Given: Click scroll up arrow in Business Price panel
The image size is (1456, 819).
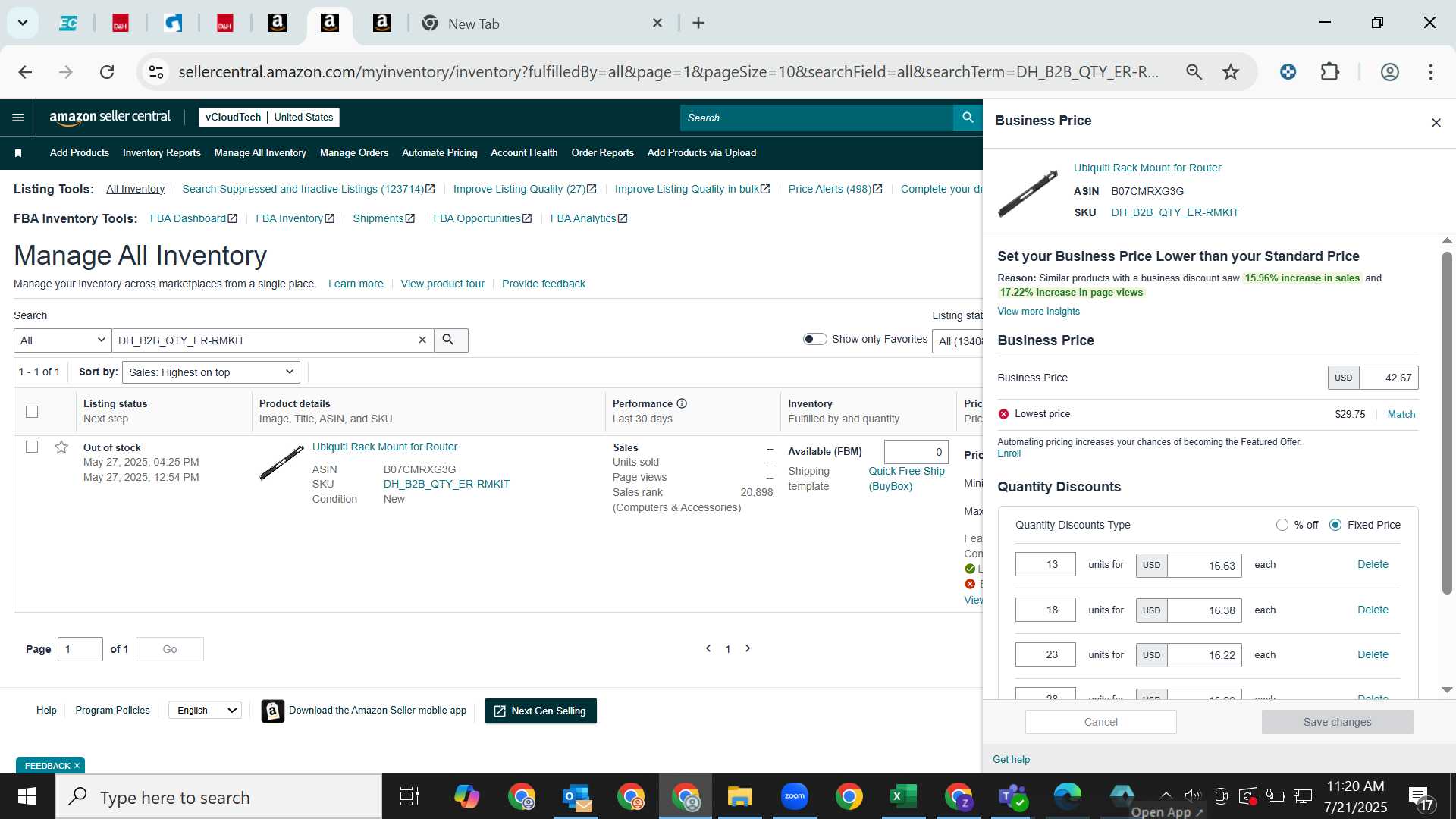Looking at the screenshot, I should point(1447,240).
